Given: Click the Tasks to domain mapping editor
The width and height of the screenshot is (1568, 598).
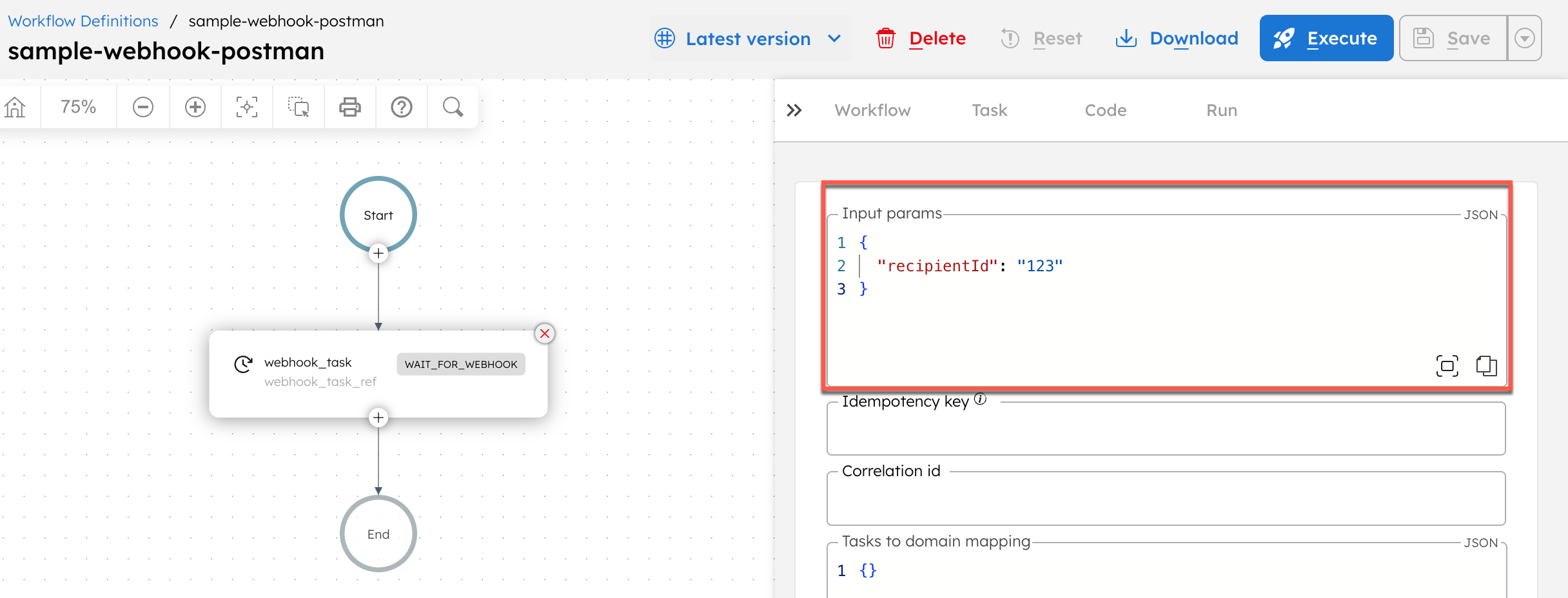Looking at the screenshot, I should pos(1166,571).
